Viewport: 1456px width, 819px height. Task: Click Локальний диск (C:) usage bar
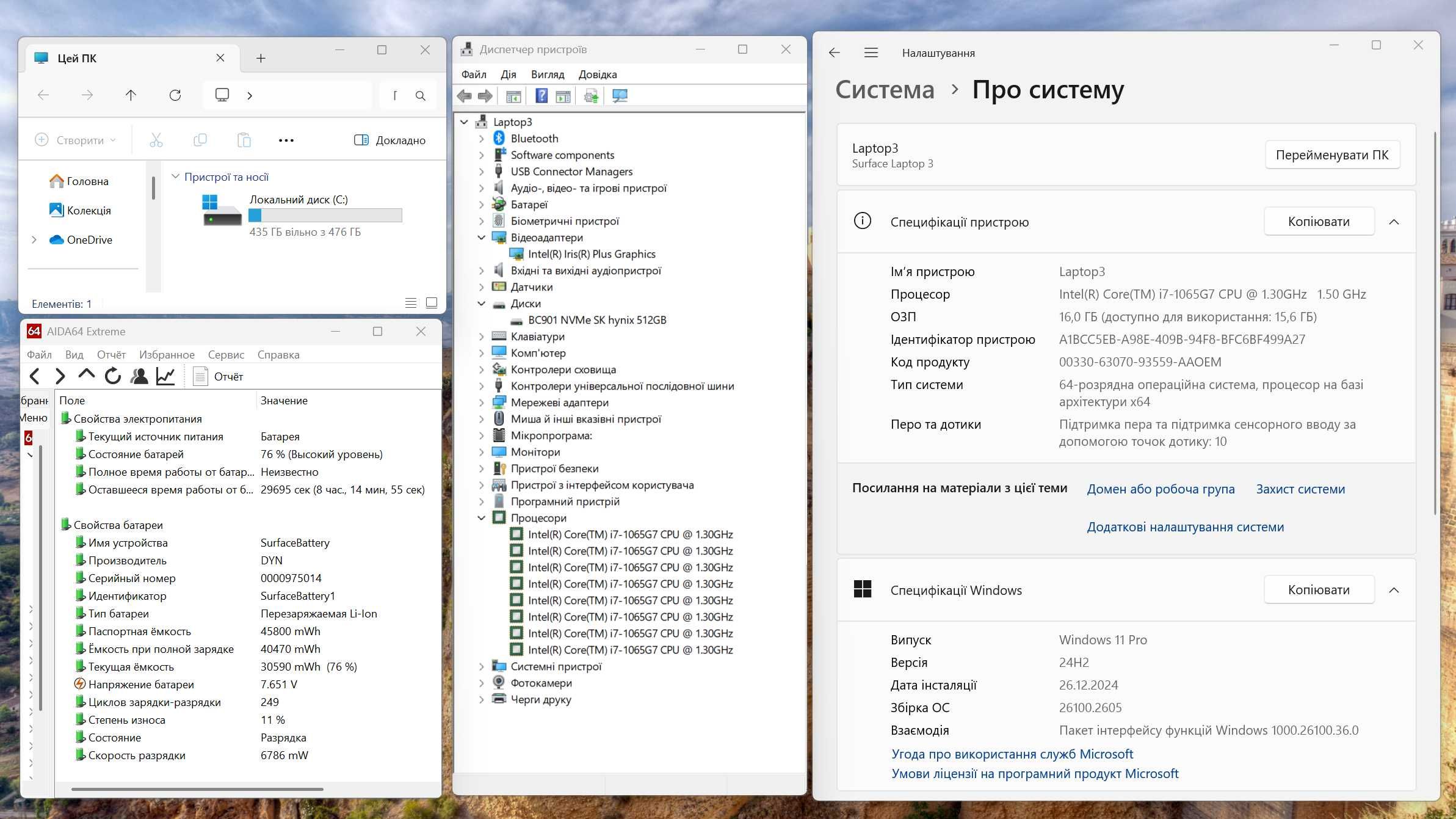click(x=325, y=216)
